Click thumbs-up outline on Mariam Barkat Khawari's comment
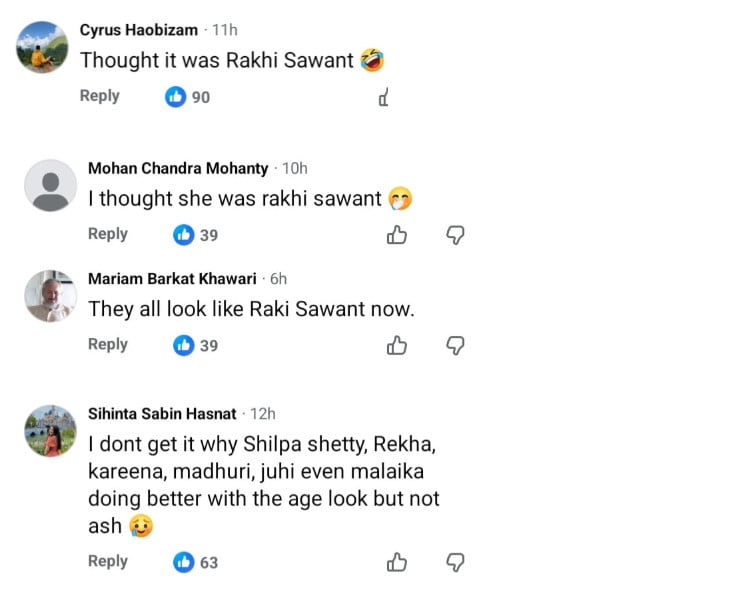Image resolution: width=749 pixels, height=600 pixels. pos(397,346)
